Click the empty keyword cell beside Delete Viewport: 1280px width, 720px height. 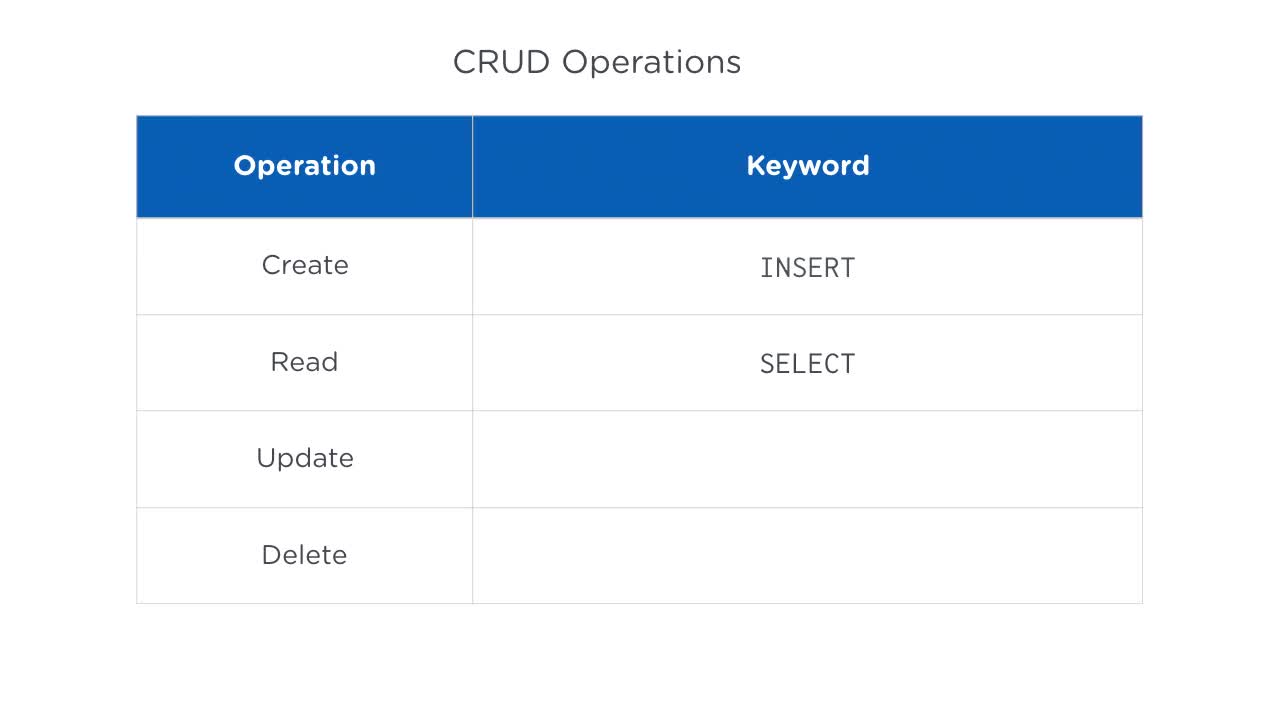pos(807,555)
